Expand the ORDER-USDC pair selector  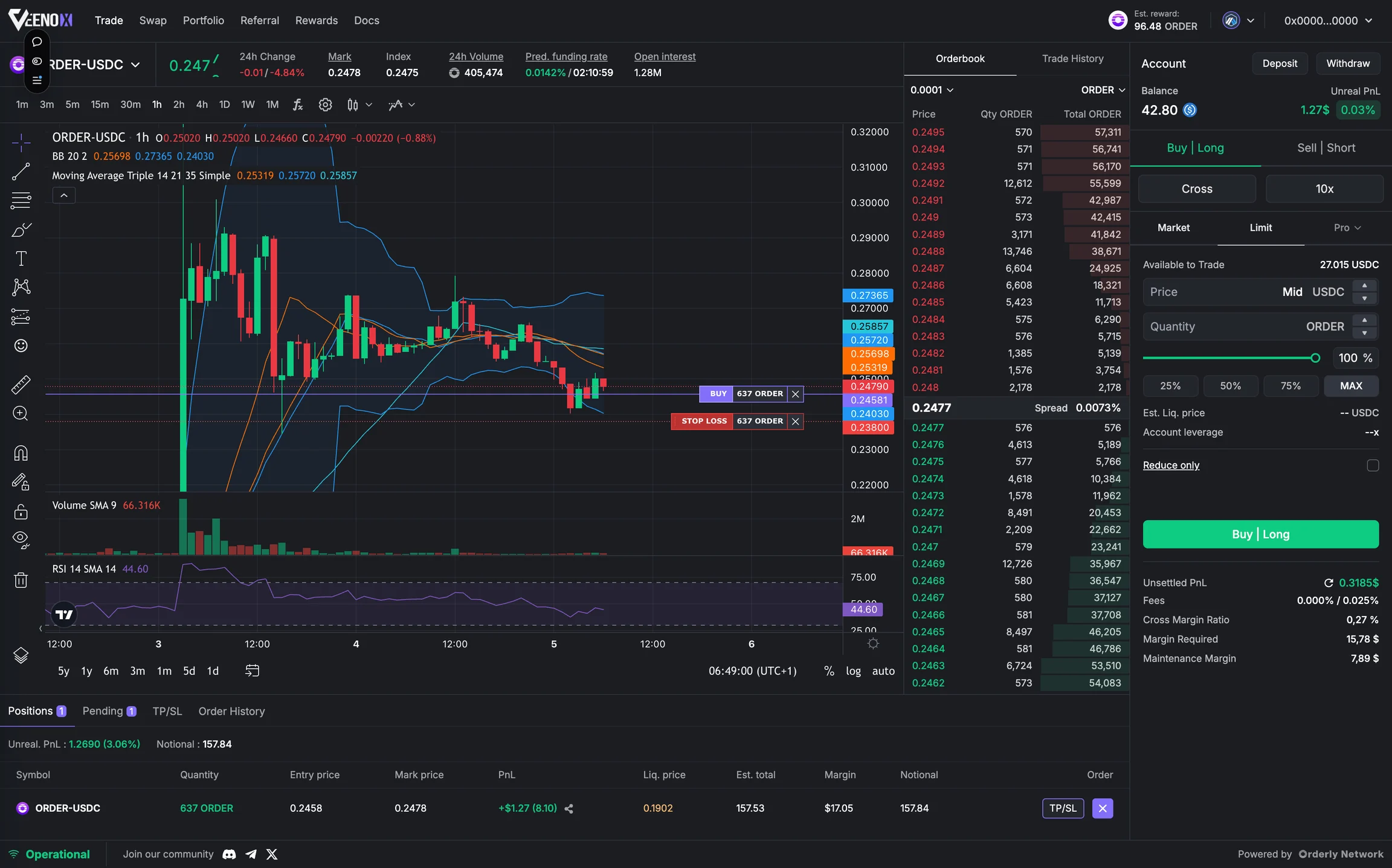click(x=135, y=65)
